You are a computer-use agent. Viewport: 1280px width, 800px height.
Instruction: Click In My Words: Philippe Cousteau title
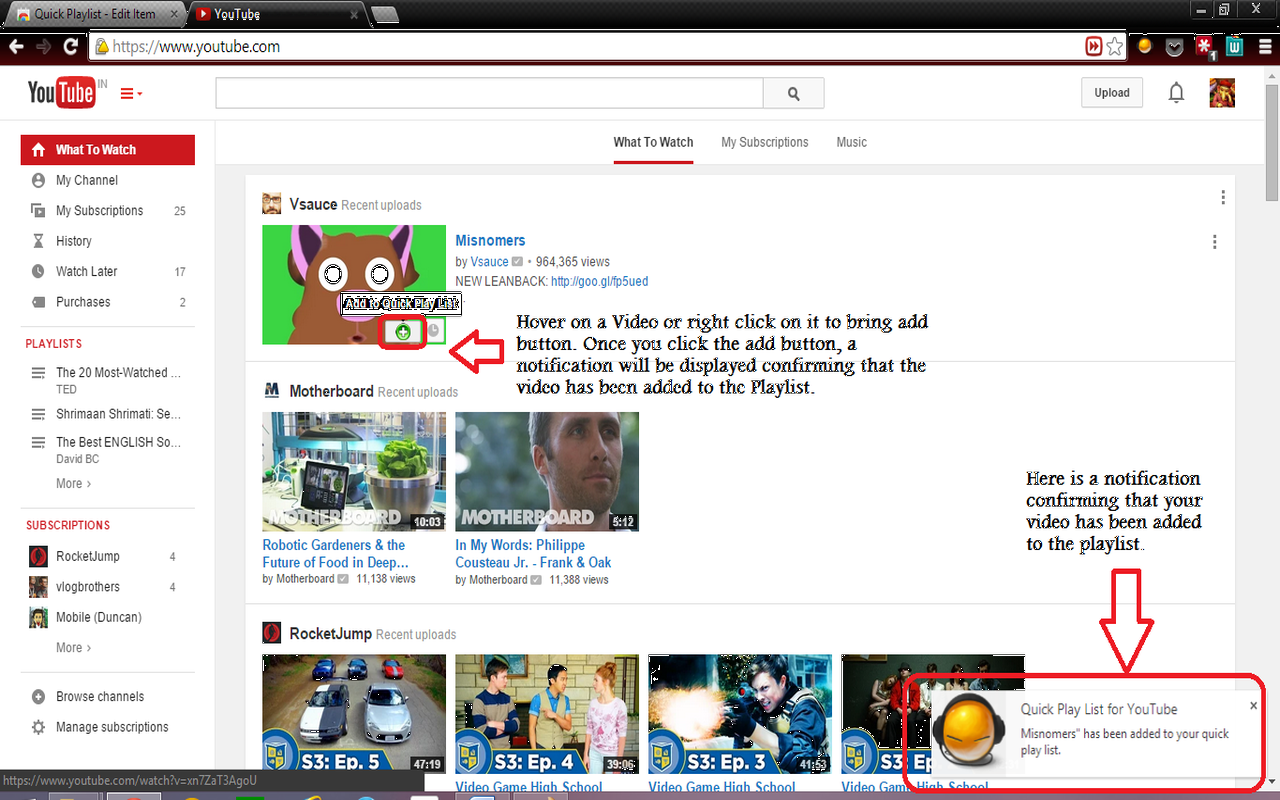533,554
